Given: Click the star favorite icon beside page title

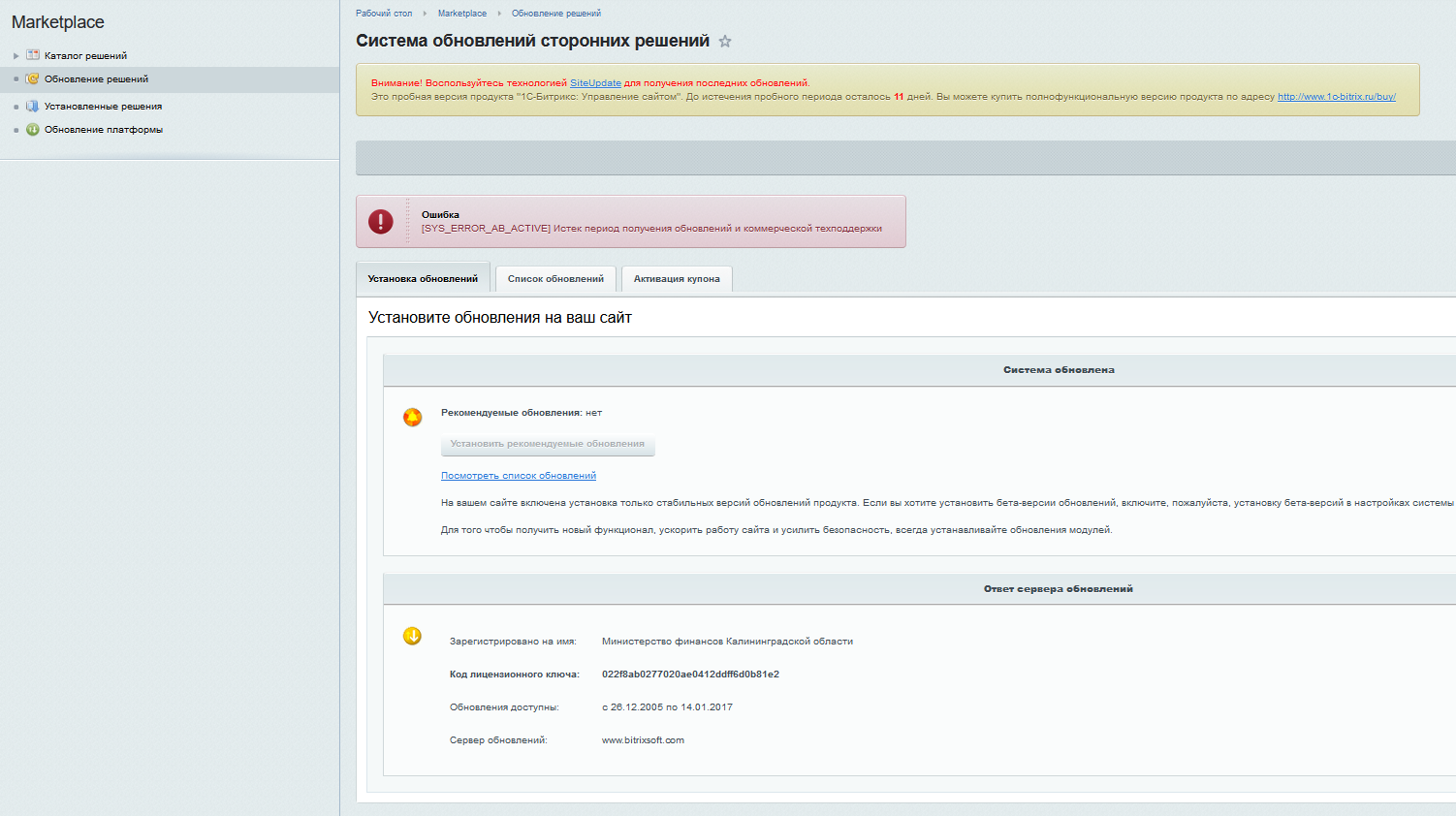Looking at the screenshot, I should [x=725, y=42].
